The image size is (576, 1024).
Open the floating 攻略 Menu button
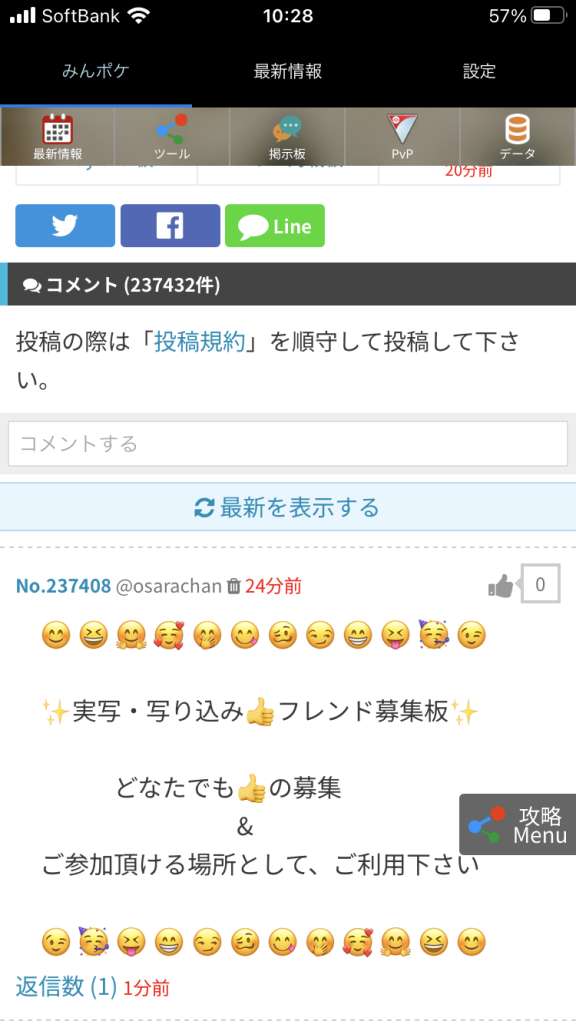[x=517, y=824]
